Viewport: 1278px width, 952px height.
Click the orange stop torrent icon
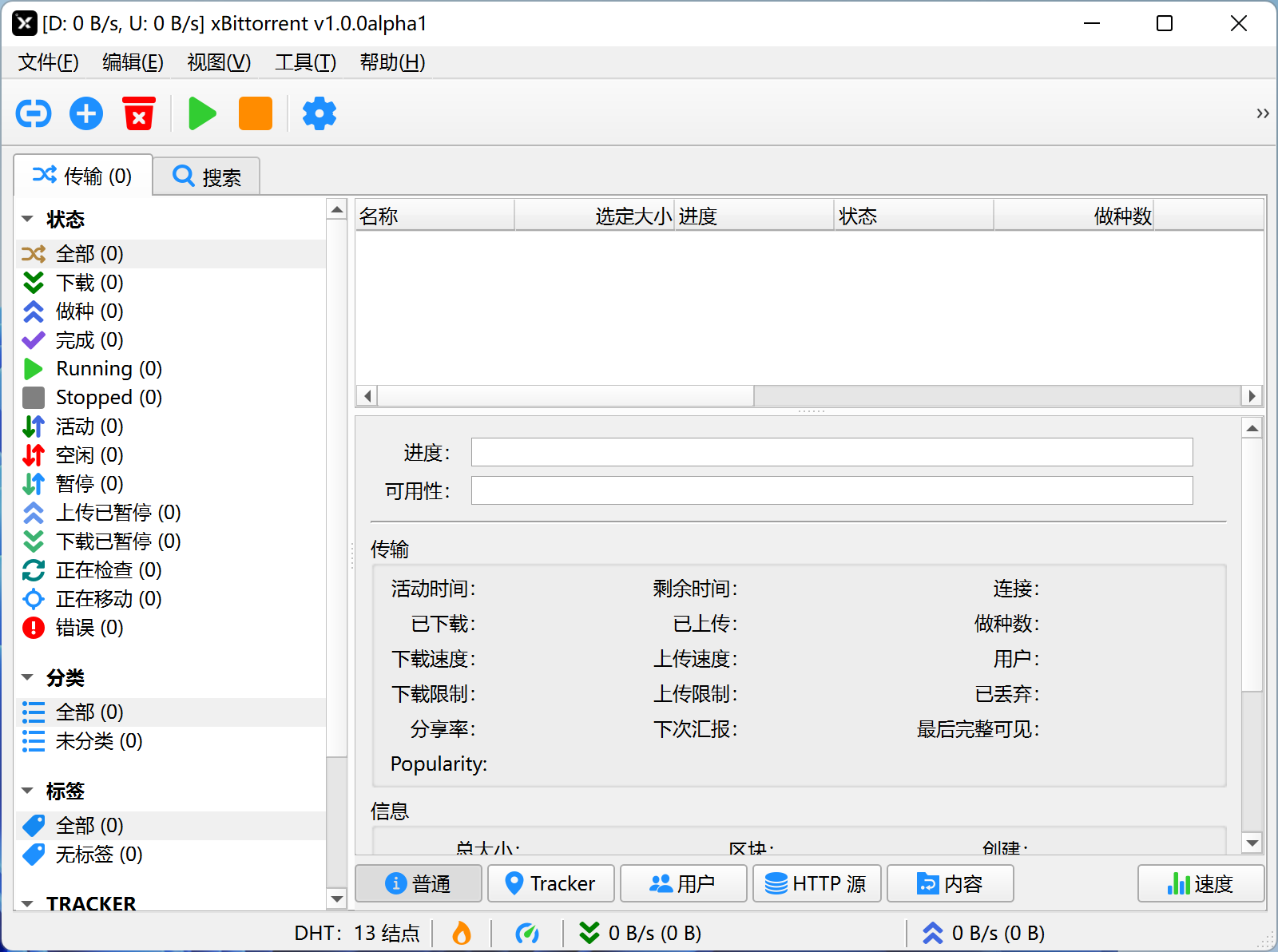(256, 113)
